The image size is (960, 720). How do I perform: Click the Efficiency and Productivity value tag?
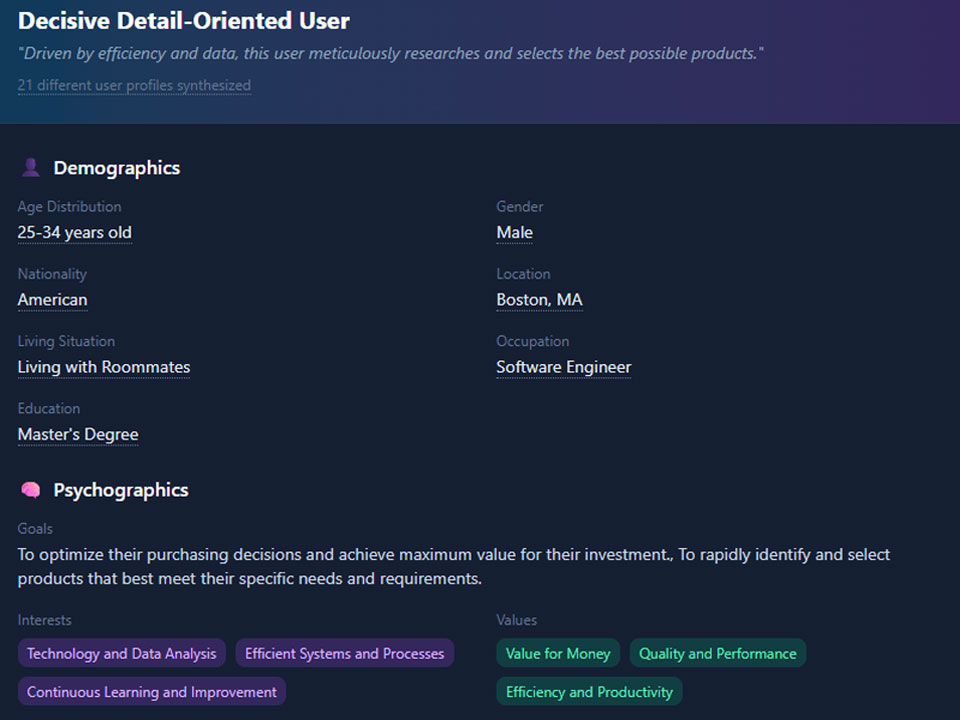(x=589, y=692)
